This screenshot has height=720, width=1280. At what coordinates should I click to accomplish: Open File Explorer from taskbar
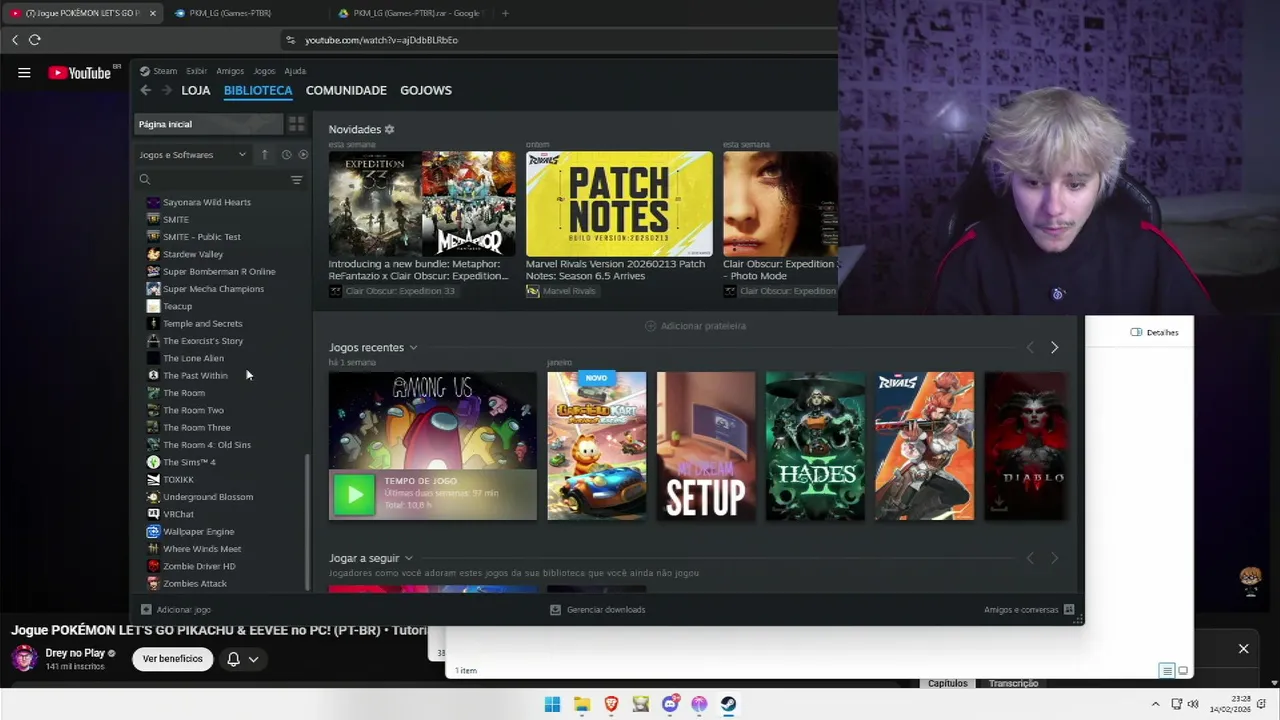[582, 704]
